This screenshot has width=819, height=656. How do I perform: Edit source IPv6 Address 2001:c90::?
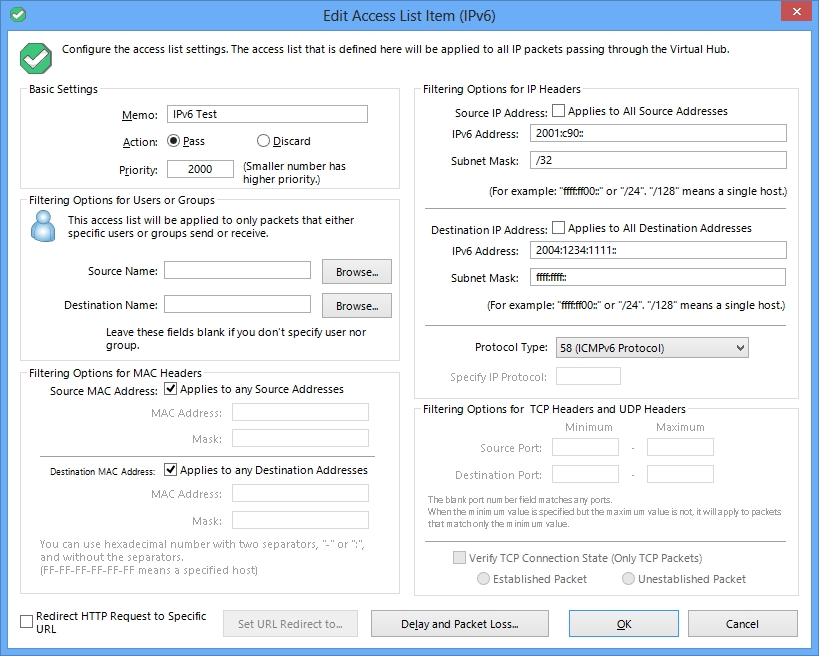tap(658, 133)
